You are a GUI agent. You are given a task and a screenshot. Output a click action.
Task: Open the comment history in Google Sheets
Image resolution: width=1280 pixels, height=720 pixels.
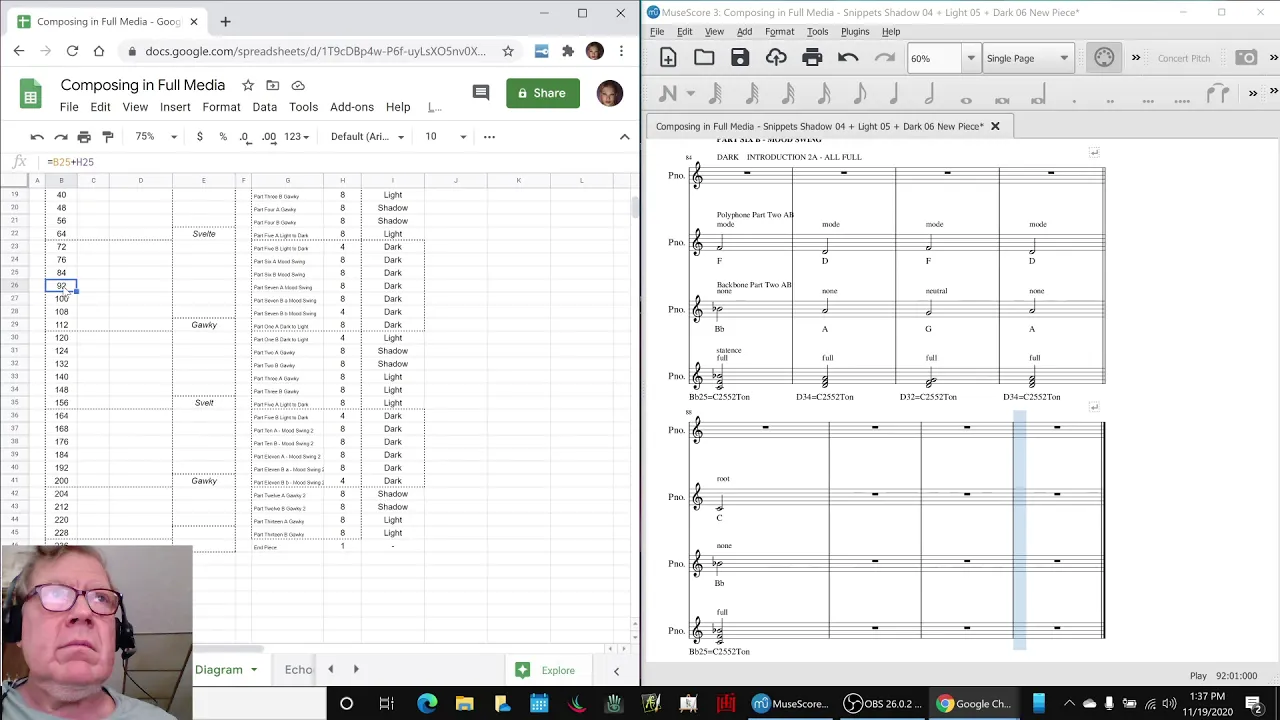(x=481, y=93)
